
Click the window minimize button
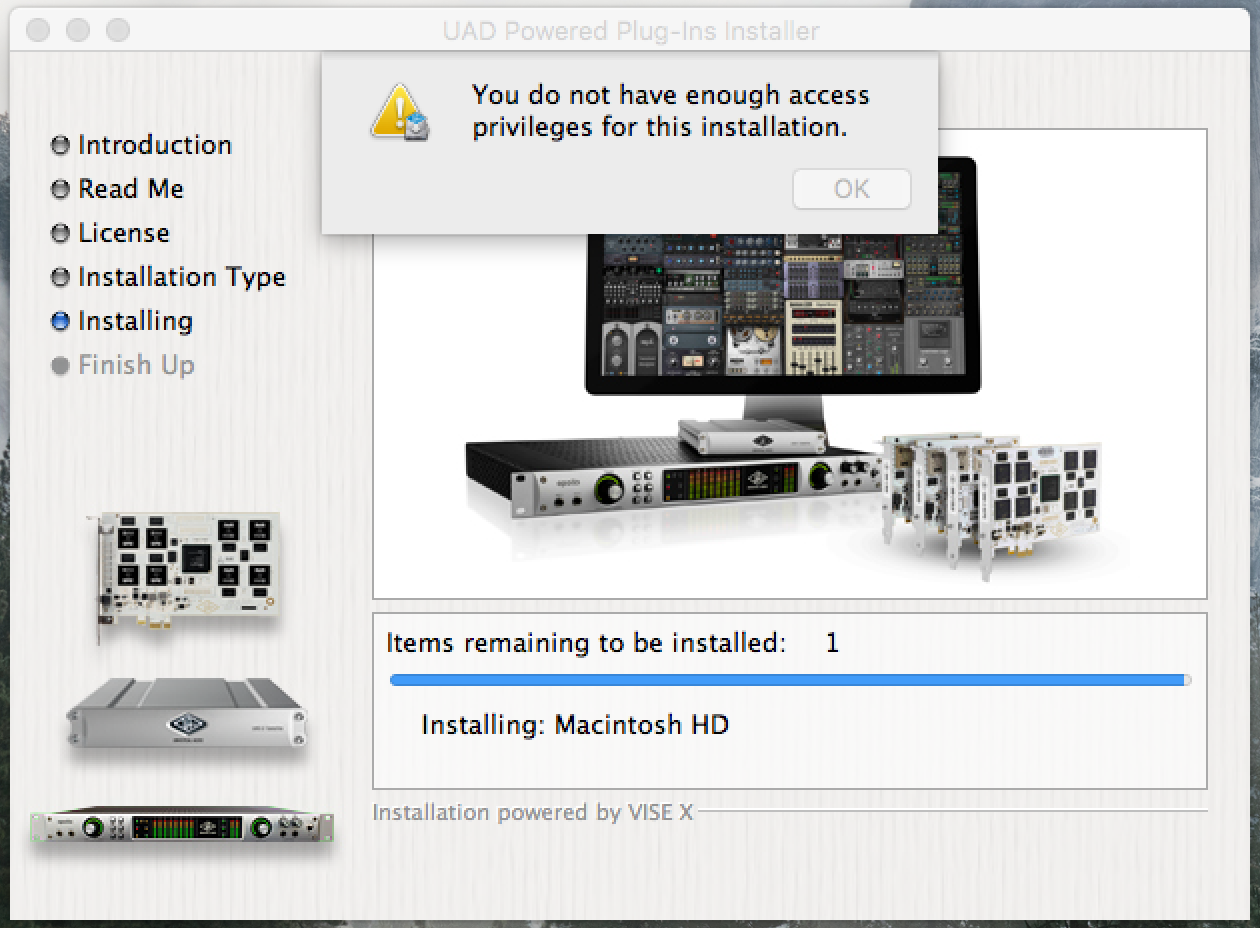pyautogui.click(x=79, y=30)
